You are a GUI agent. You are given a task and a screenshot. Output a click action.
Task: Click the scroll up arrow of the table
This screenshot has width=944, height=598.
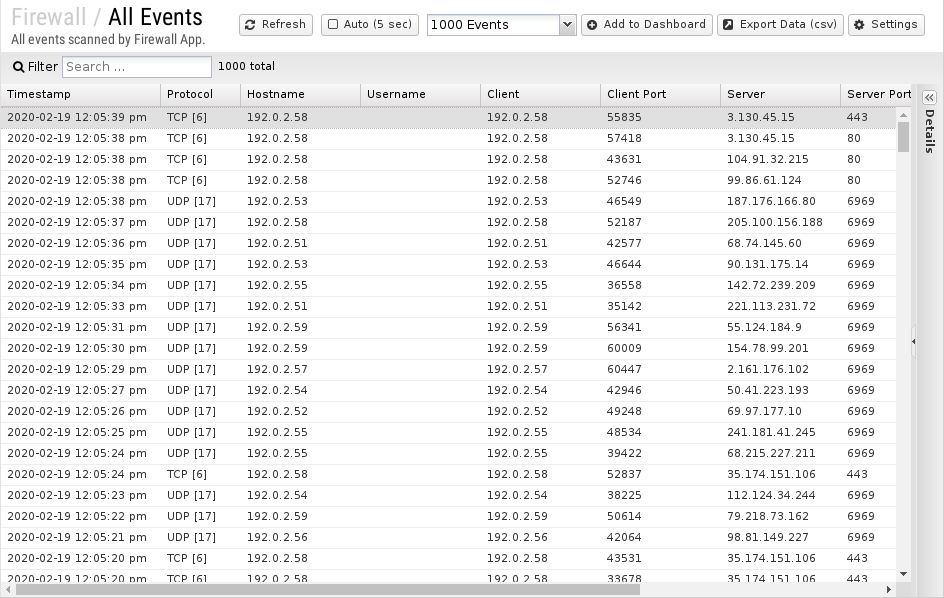pyautogui.click(x=903, y=114)
